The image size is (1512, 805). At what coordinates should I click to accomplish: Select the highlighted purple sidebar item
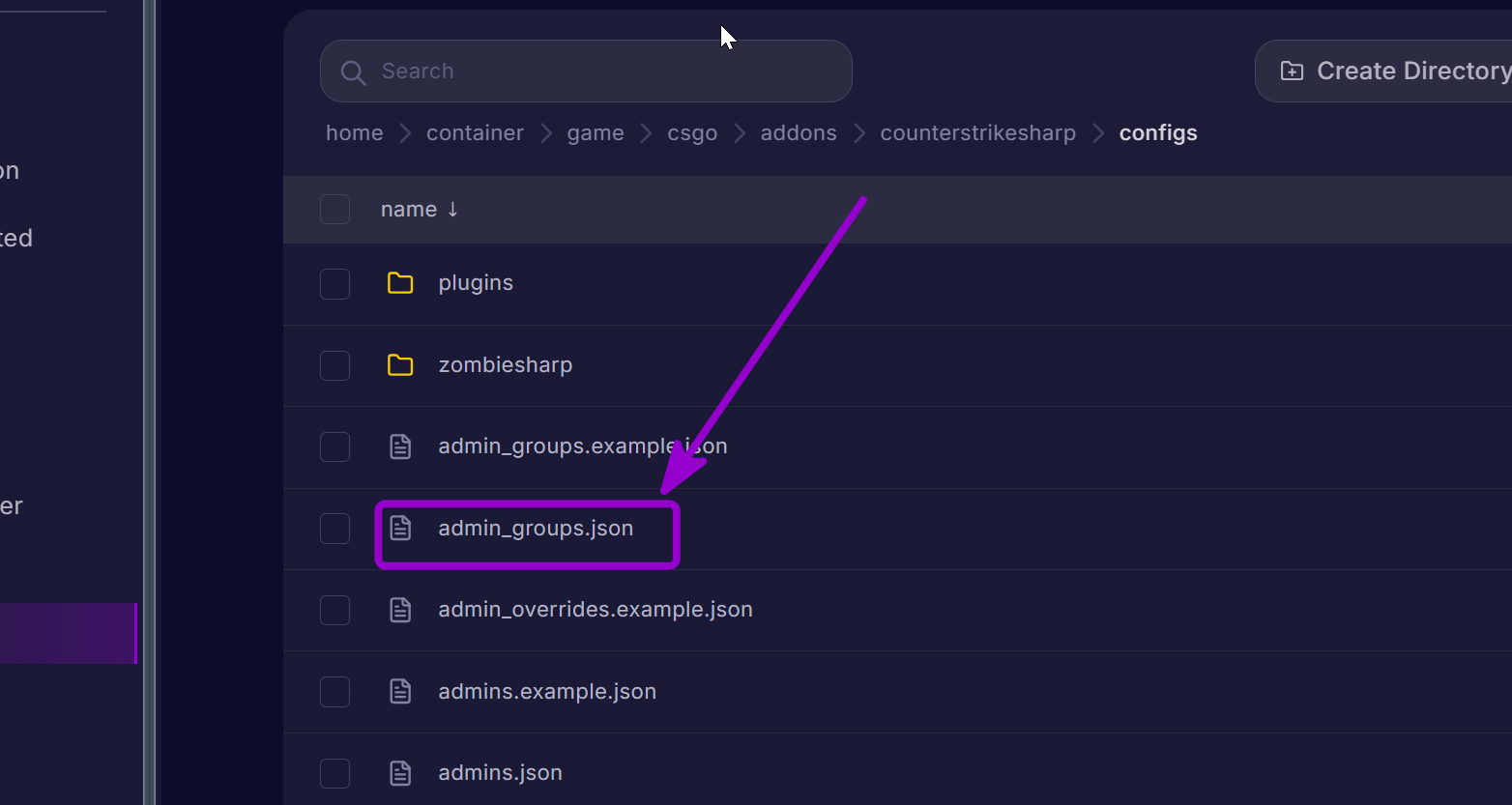click(69, 633)
